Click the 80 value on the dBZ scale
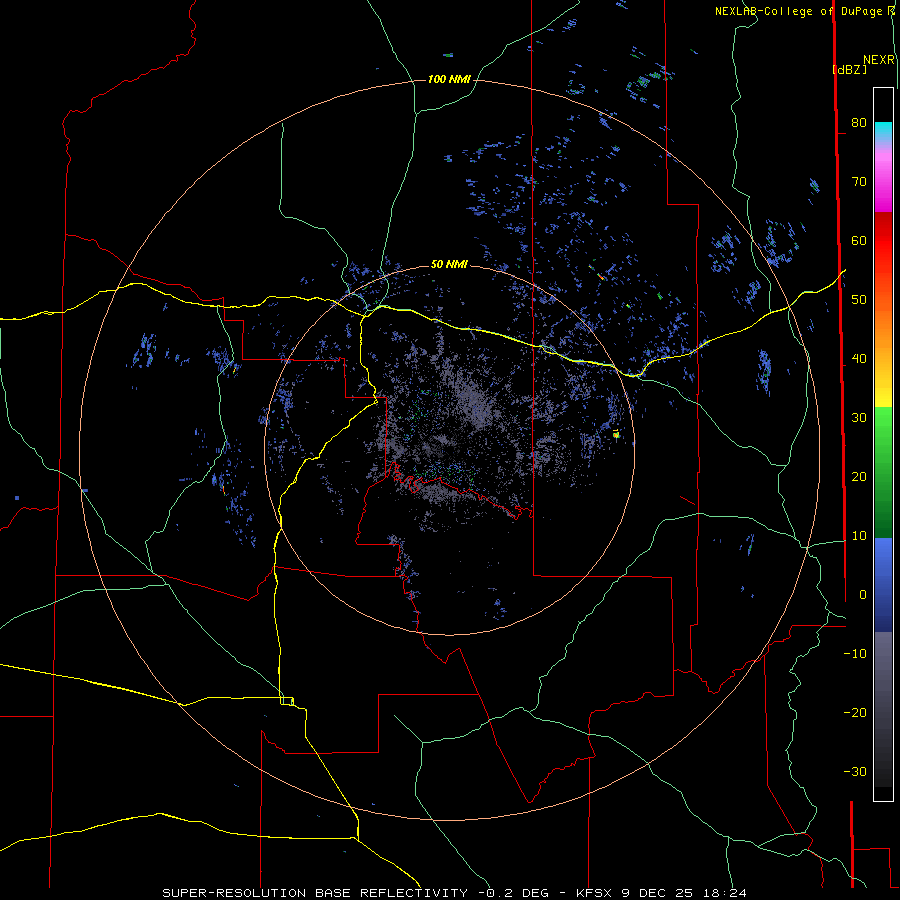The image size is (900, 900). pyautogui.click(x=859, y=122)
